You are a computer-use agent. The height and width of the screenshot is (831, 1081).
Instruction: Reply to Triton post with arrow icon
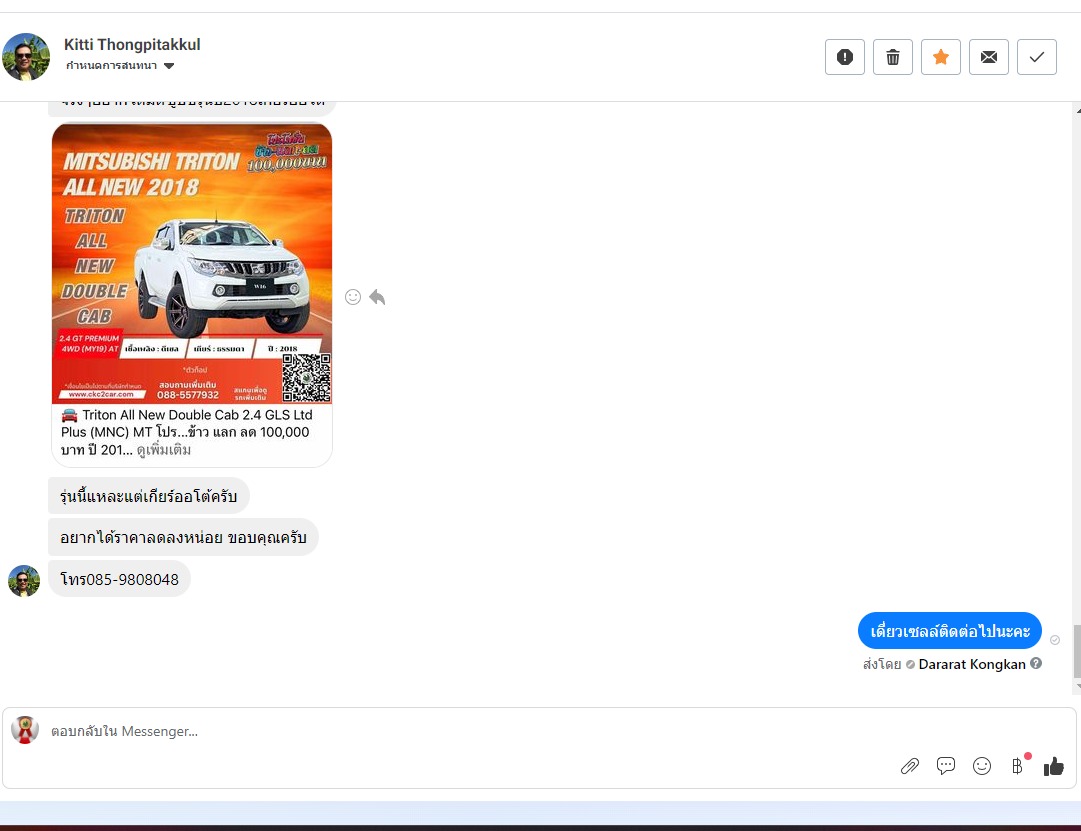377,297
